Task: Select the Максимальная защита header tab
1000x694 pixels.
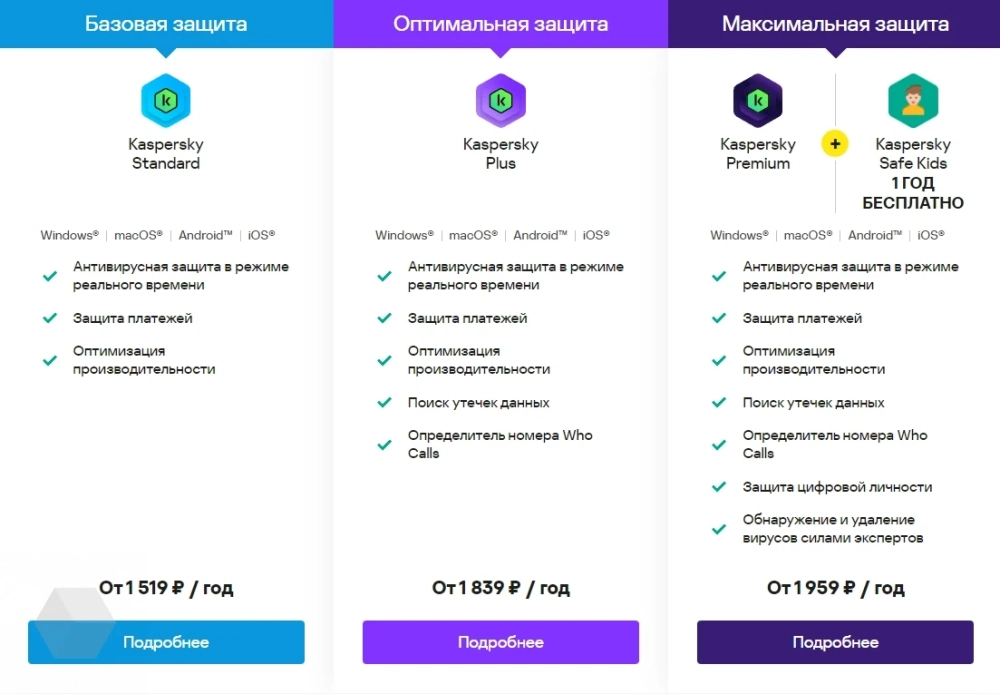Action: coord(835,23)
